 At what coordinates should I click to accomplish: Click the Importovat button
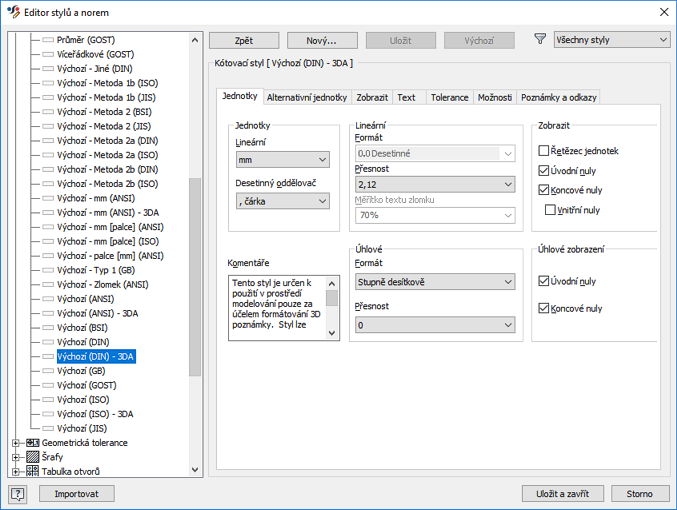coord(76,494)
